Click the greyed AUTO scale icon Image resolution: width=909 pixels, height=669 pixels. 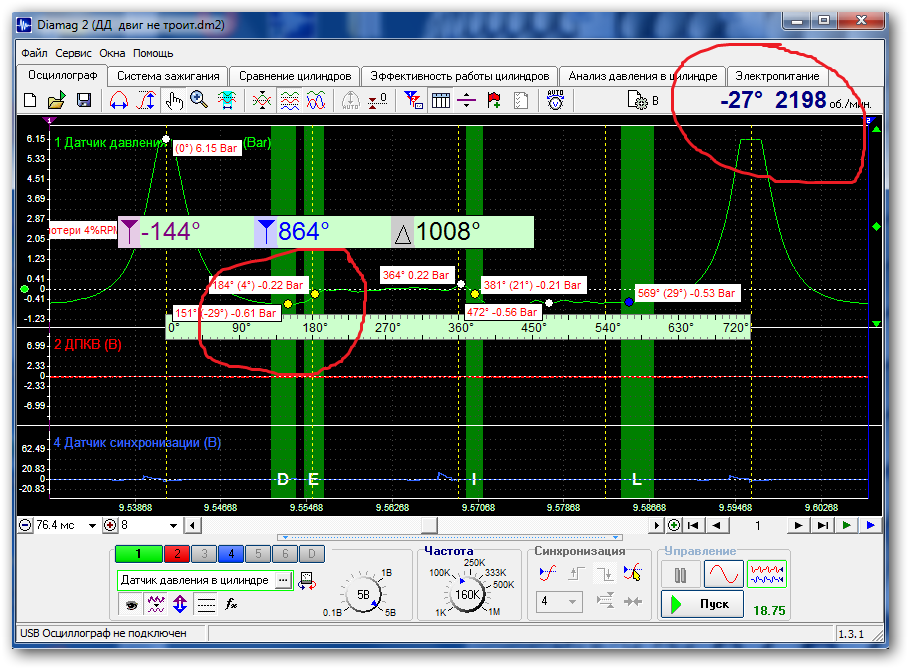(351, 100)
